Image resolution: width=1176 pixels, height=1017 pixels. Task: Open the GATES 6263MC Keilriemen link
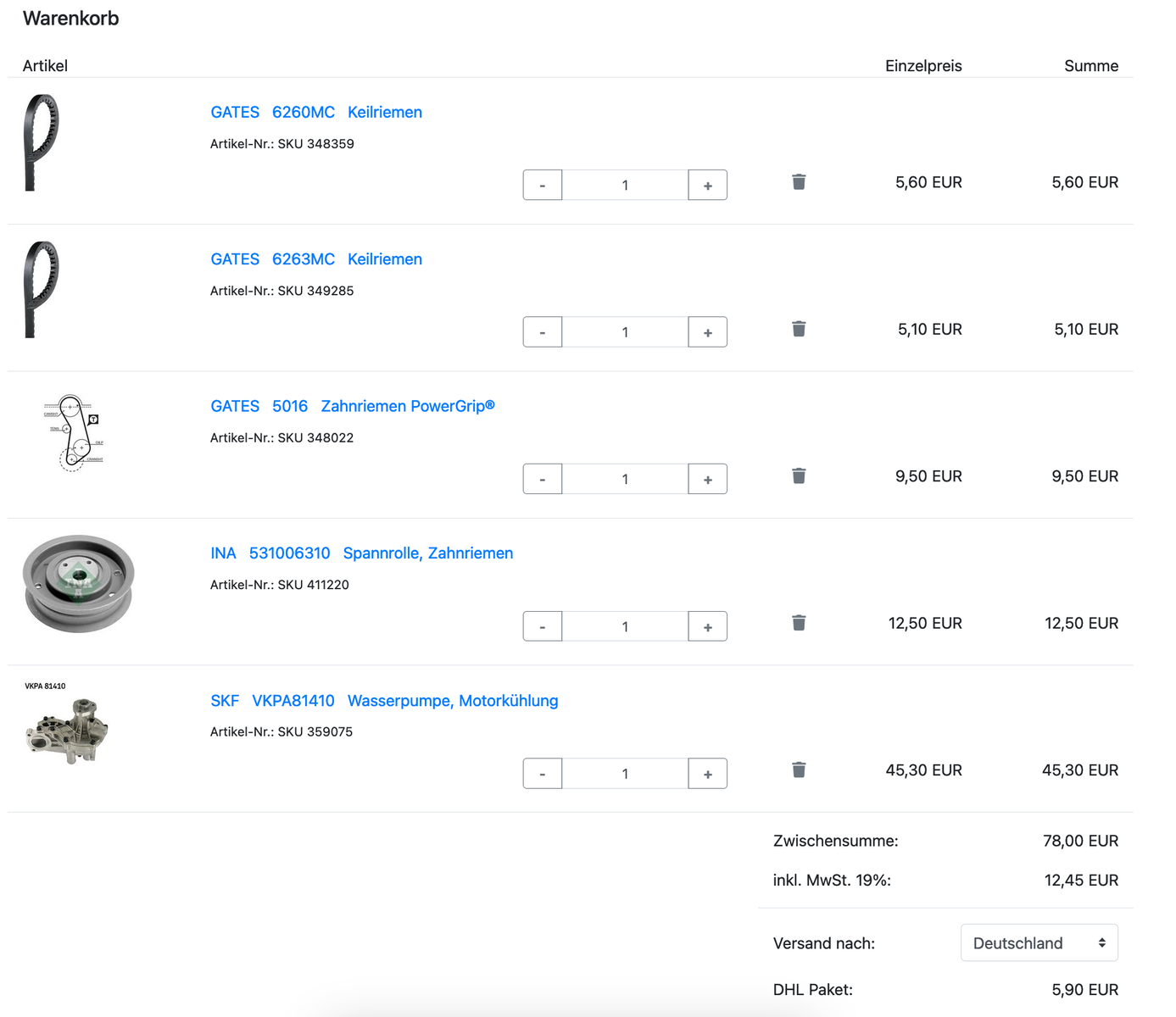(315, 259)
